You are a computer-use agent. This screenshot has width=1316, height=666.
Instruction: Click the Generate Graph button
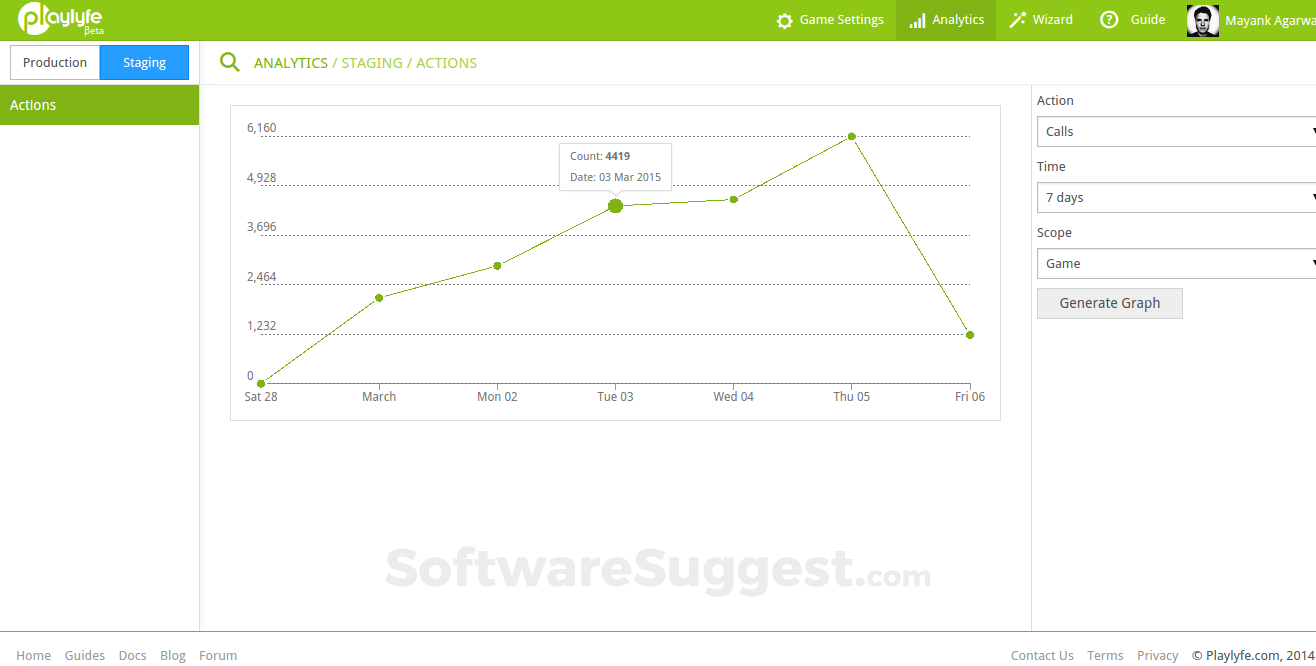tap(1109, 303)
